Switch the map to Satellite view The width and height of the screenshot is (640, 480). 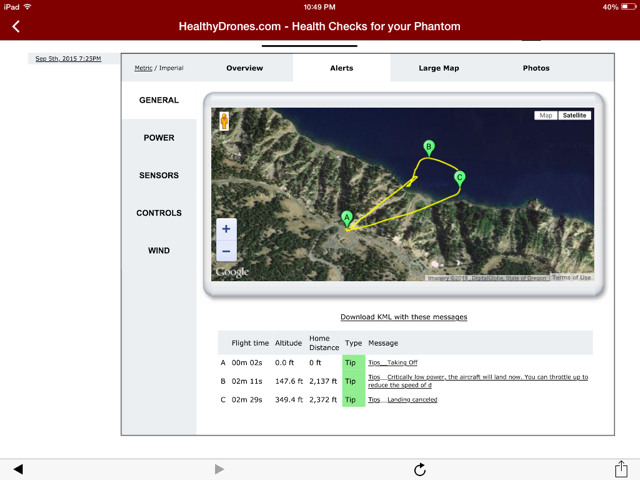click(x=574, y=116)
